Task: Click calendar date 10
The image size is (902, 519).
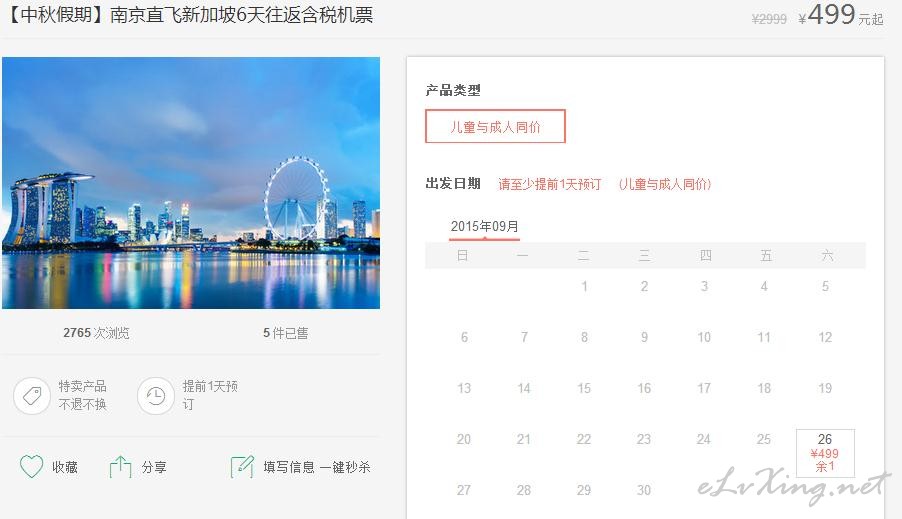Action: [x=704, y=337]
